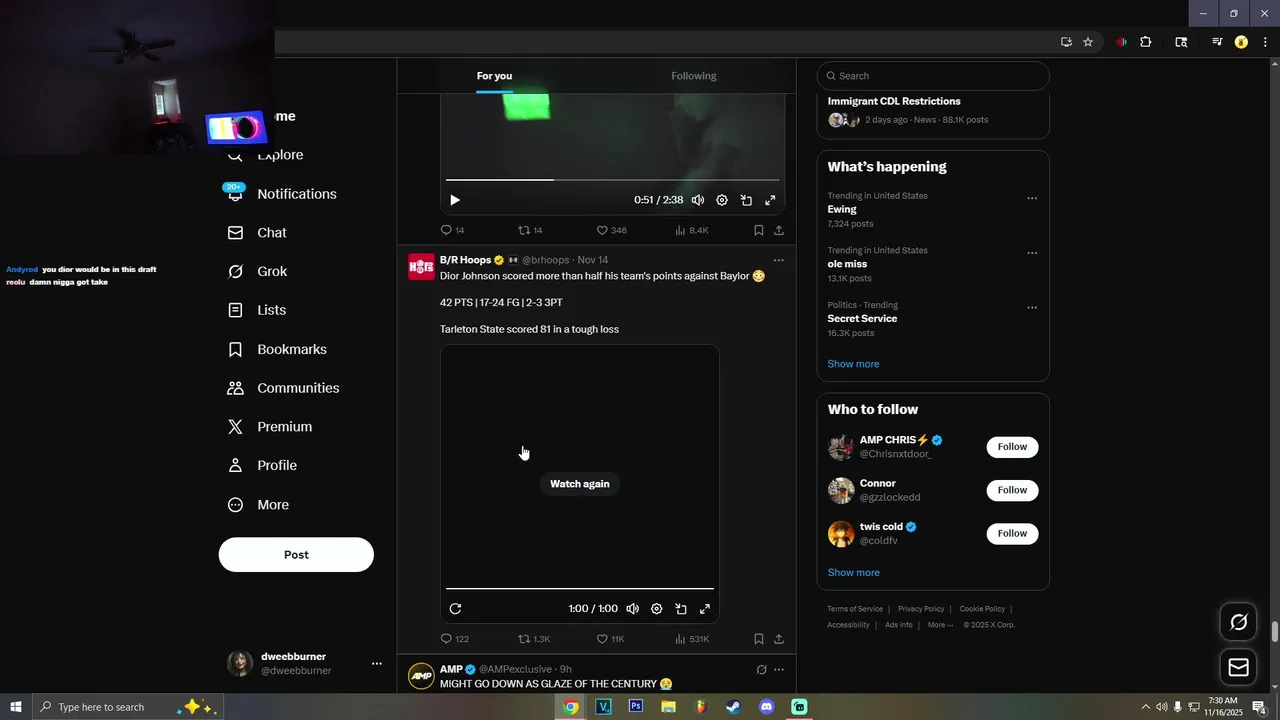The image size is (1280, 720).
Task: Open Premium in the sidebar
Action: tap(270, 427)
